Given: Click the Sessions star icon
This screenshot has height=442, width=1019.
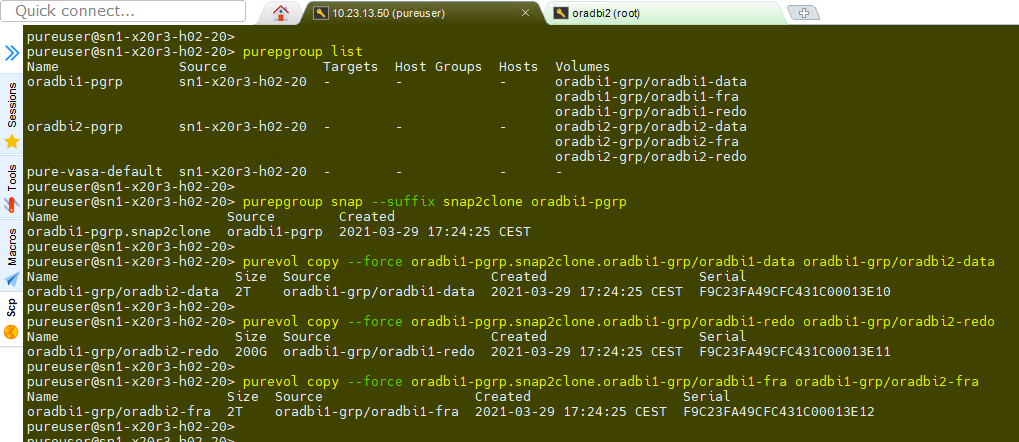Looking at the screenshot, I should 12,141.
